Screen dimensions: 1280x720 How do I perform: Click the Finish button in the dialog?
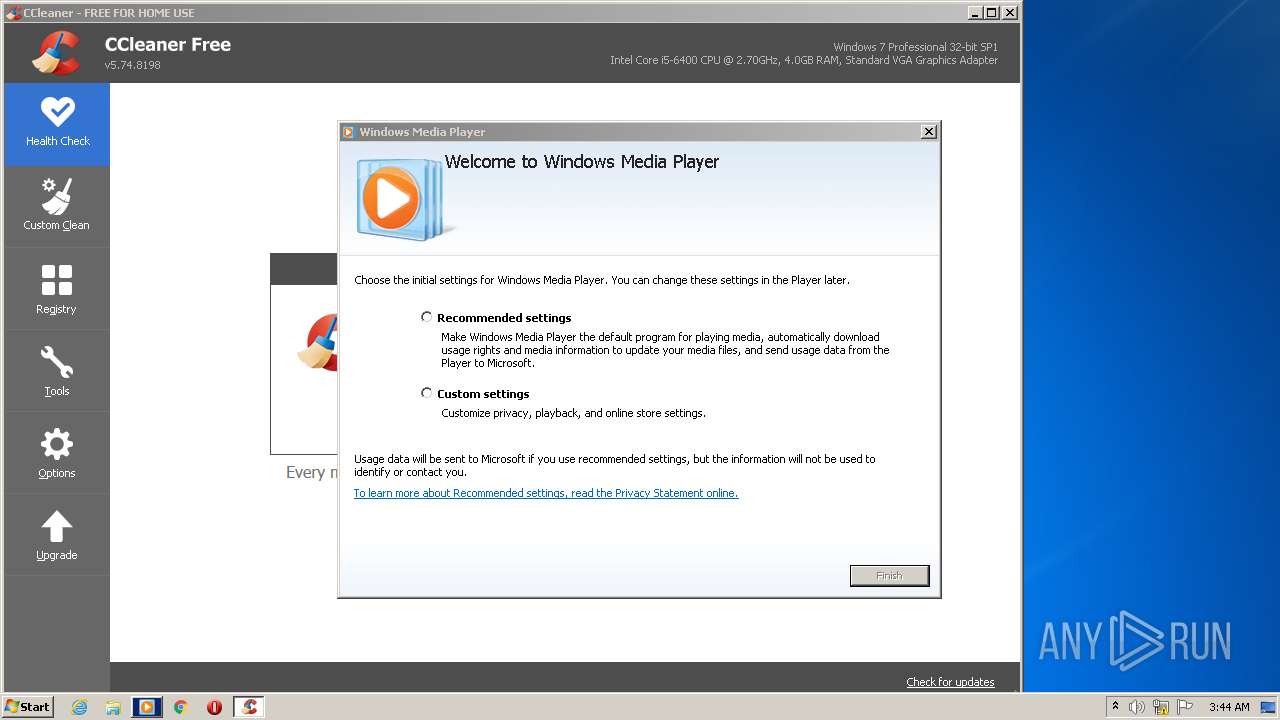[889, 575]
